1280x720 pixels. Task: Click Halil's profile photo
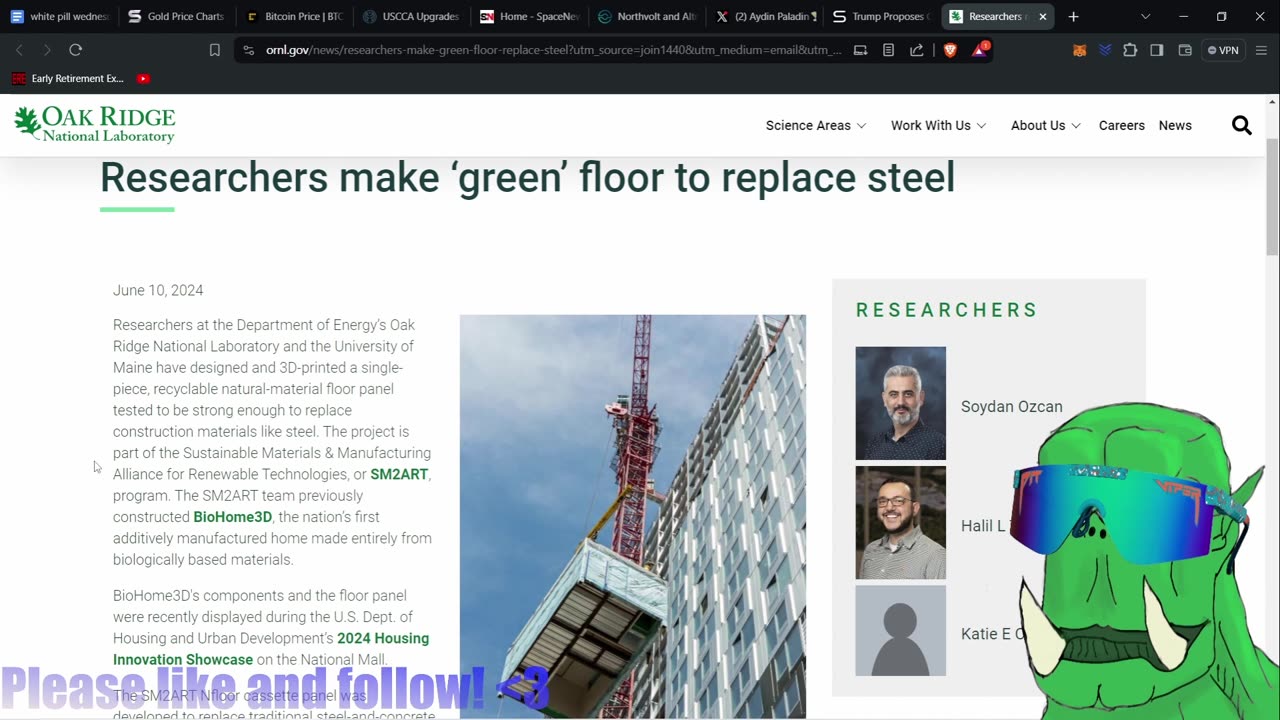(900, 522)
